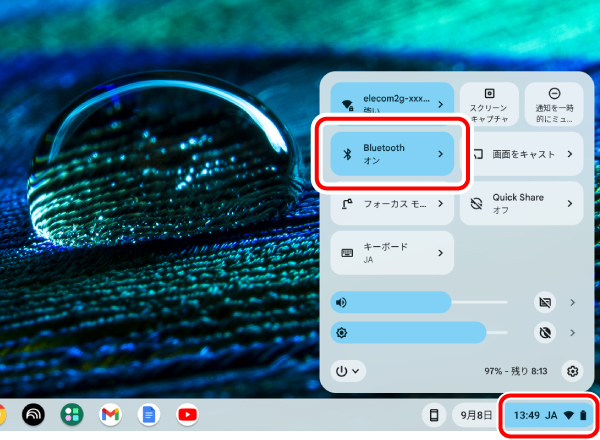This screenshot has width=600, height=440.
Task: Toggle the Quick Share tile
Action: (510, 203)
